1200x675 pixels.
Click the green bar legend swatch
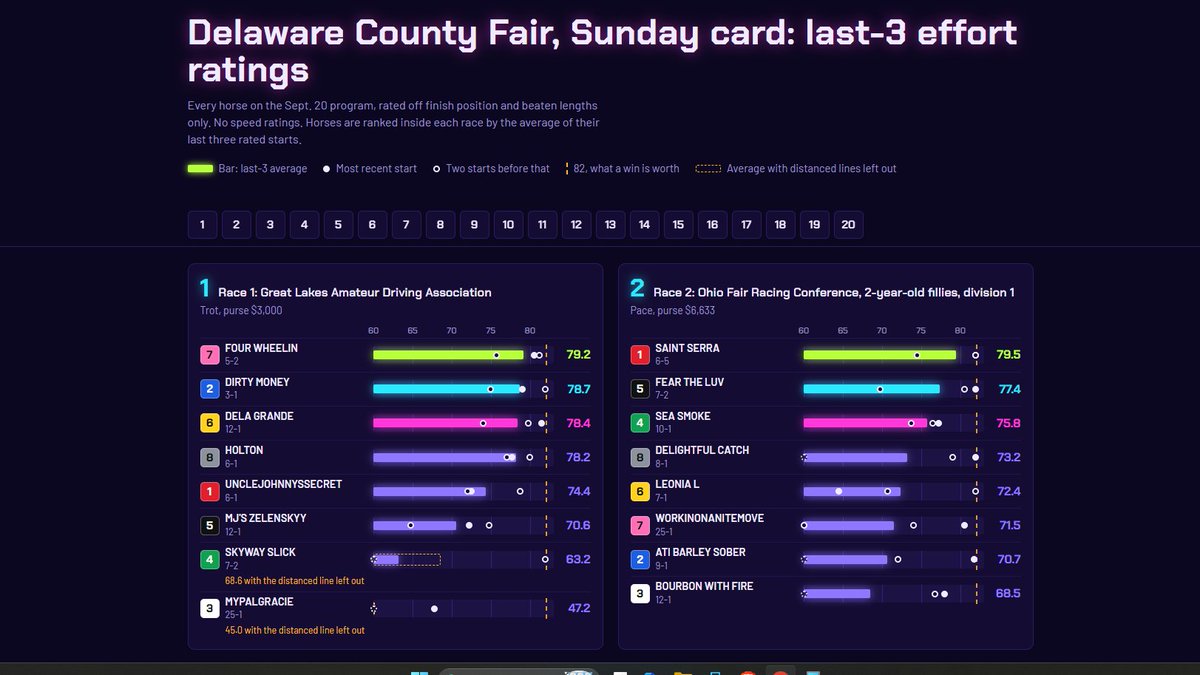pos(200,169)
